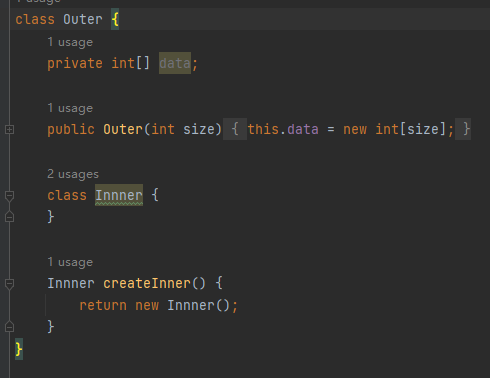Click the Innner class name with warning underline

click(119, 195)
